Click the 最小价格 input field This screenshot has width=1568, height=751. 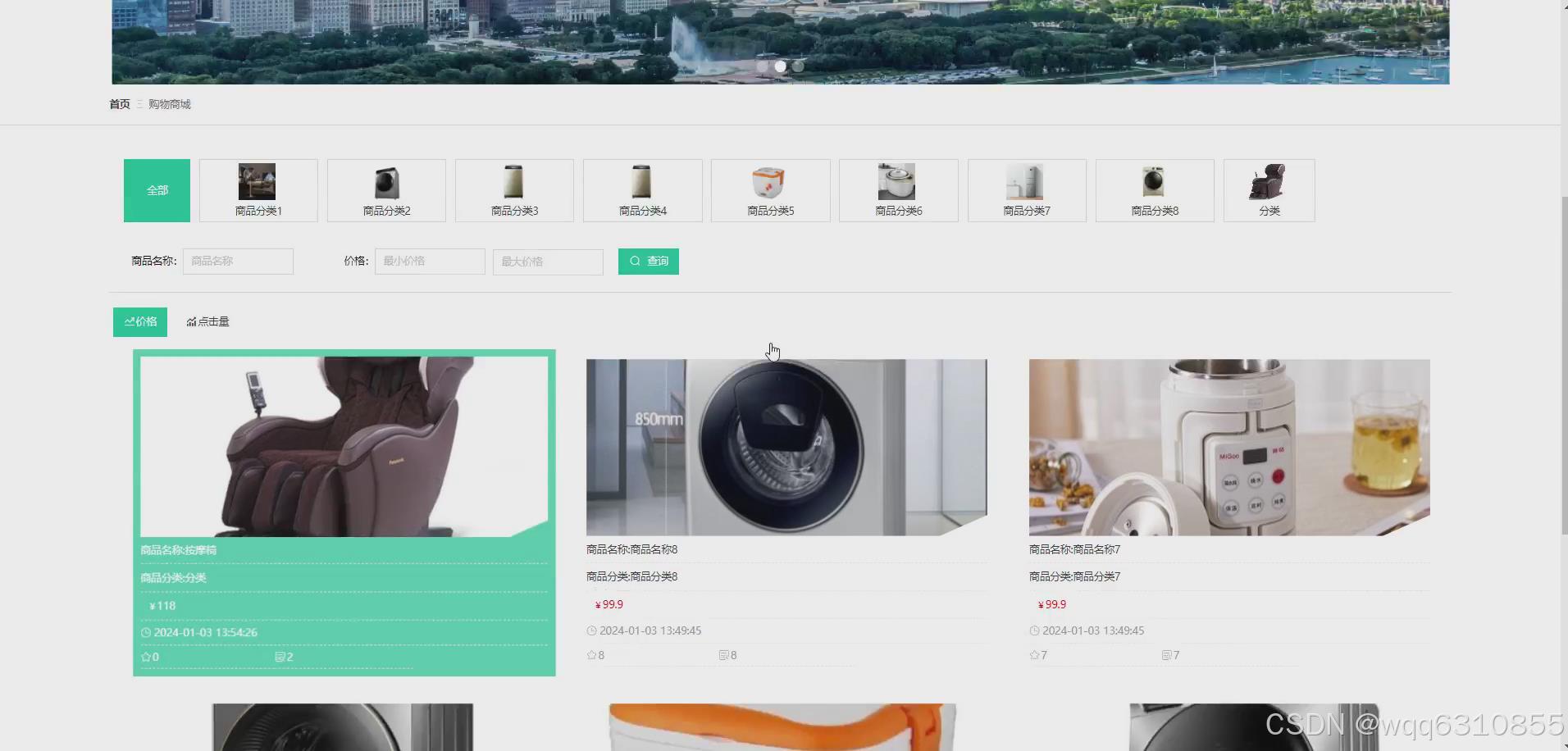(430, 262)
